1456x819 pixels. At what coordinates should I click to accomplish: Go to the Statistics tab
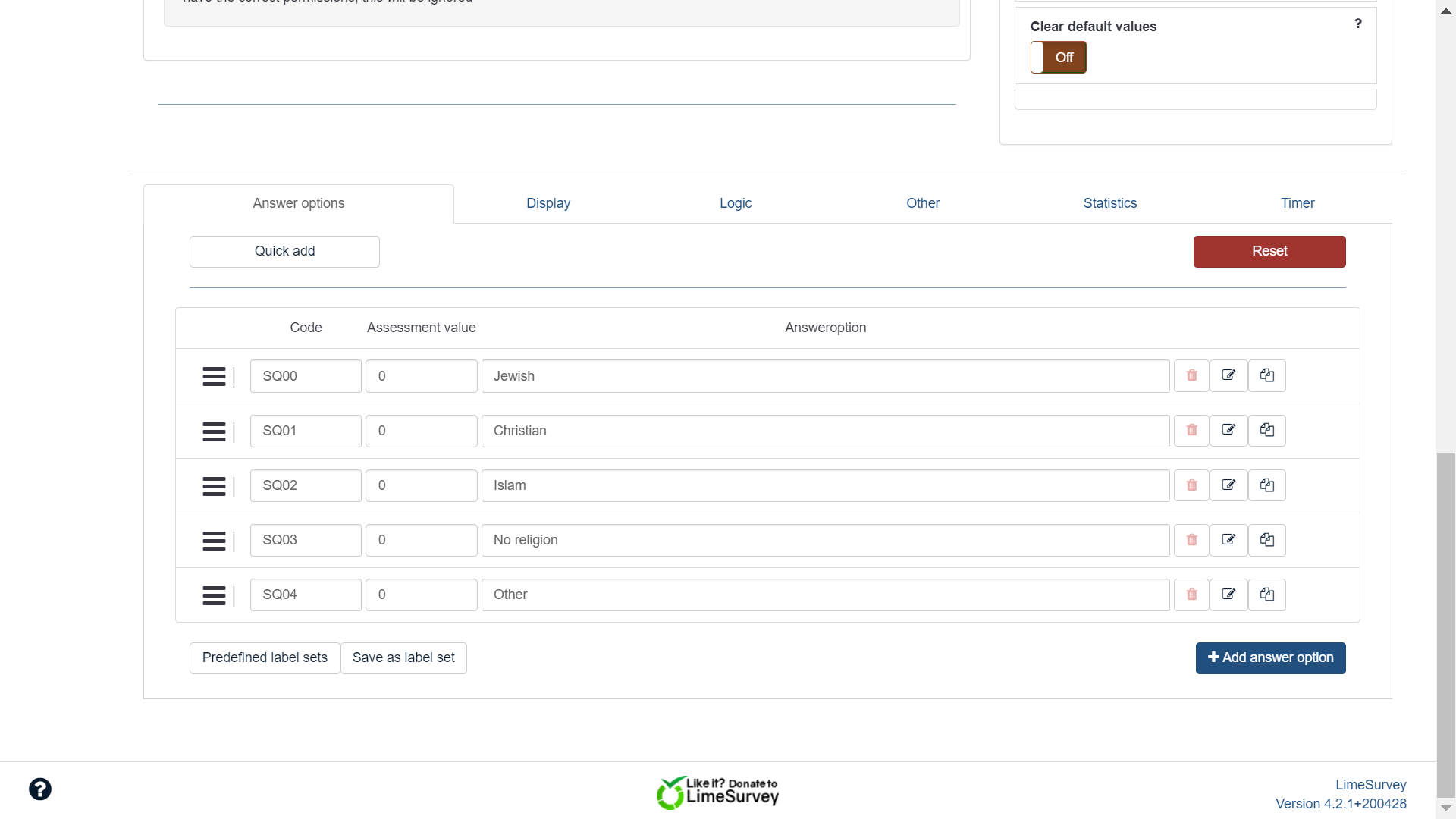[x=1109, y=203]
